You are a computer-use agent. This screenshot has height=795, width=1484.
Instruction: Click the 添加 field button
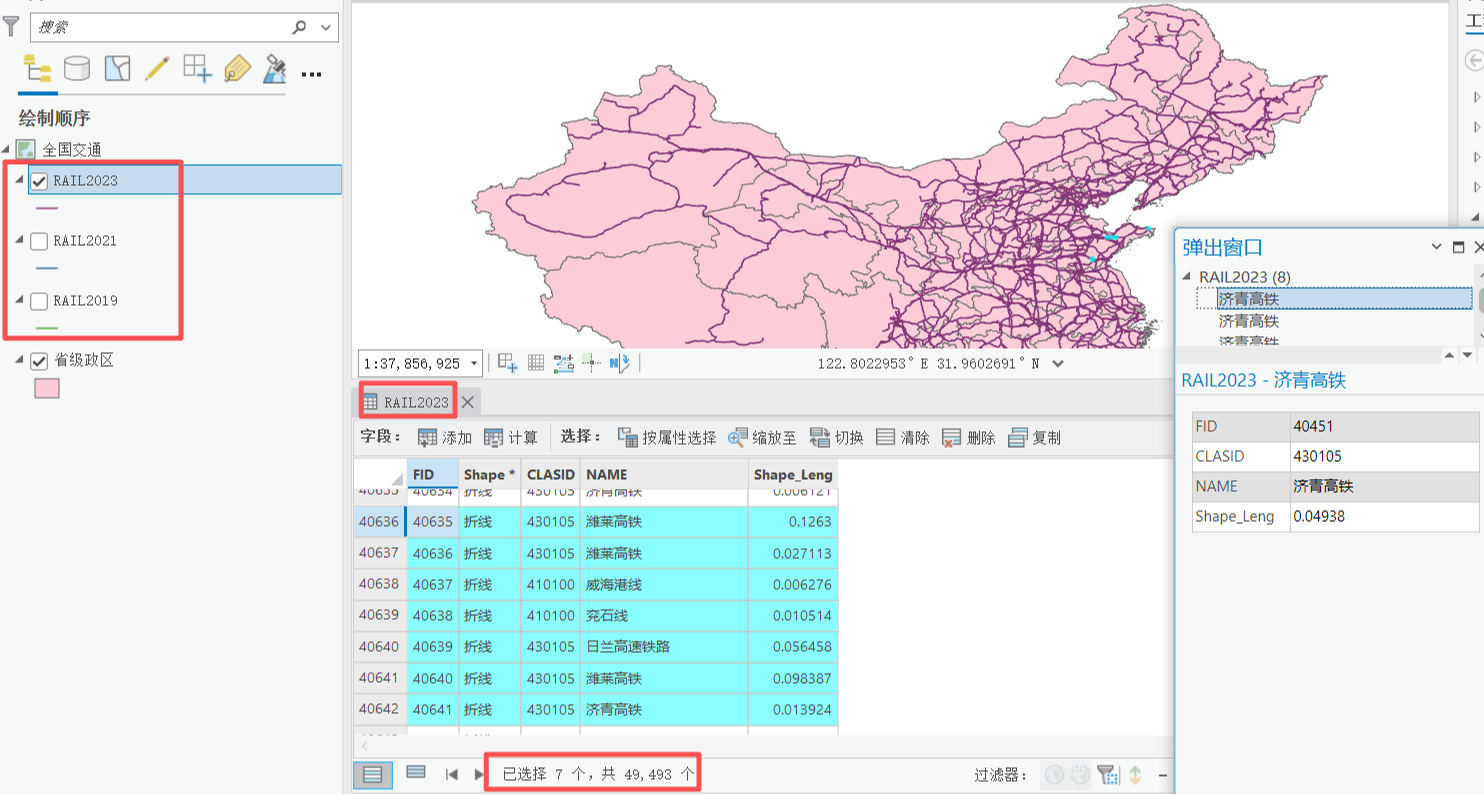pos(445,438)
